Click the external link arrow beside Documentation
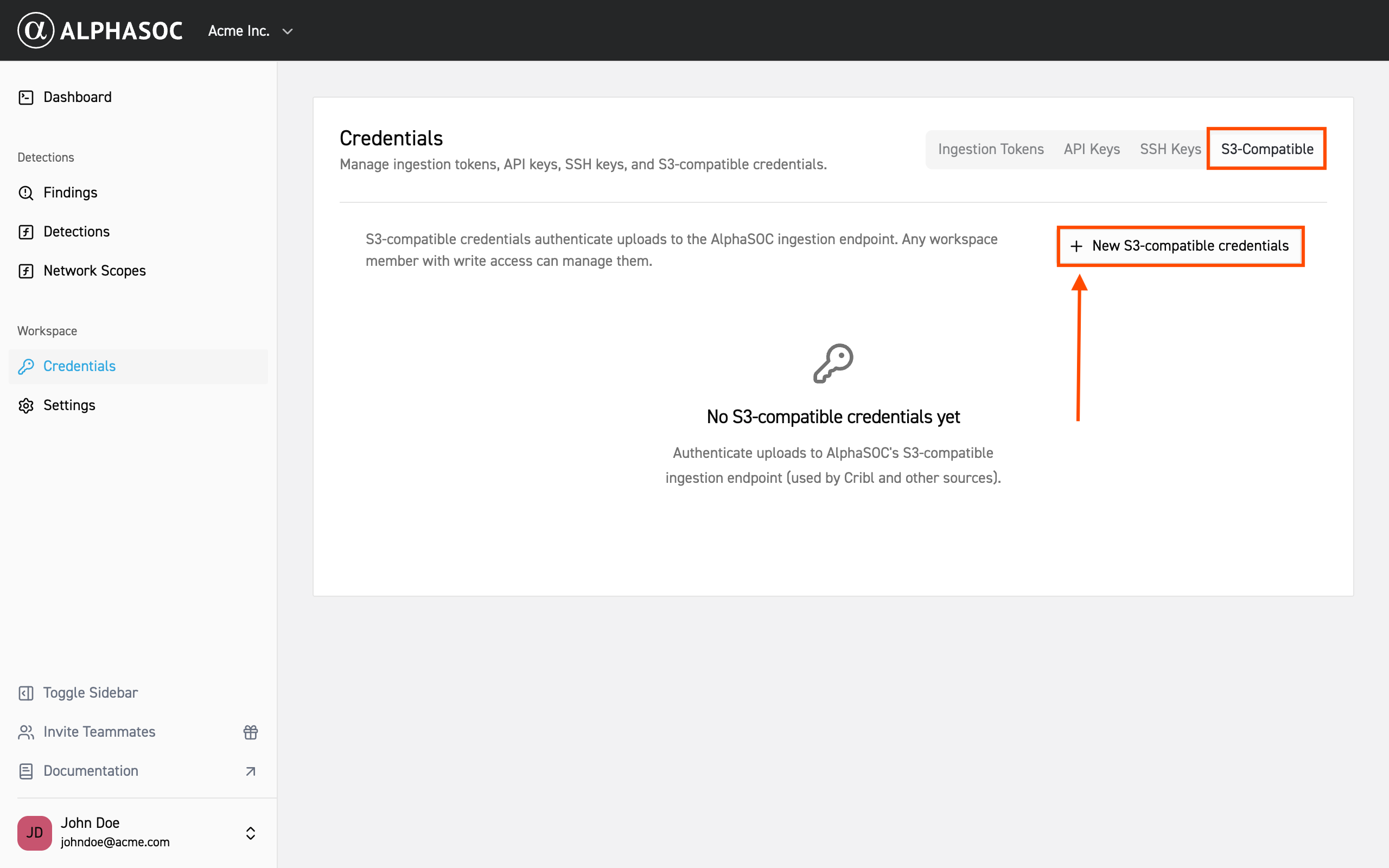The image size is (1389, 868). 250,771
